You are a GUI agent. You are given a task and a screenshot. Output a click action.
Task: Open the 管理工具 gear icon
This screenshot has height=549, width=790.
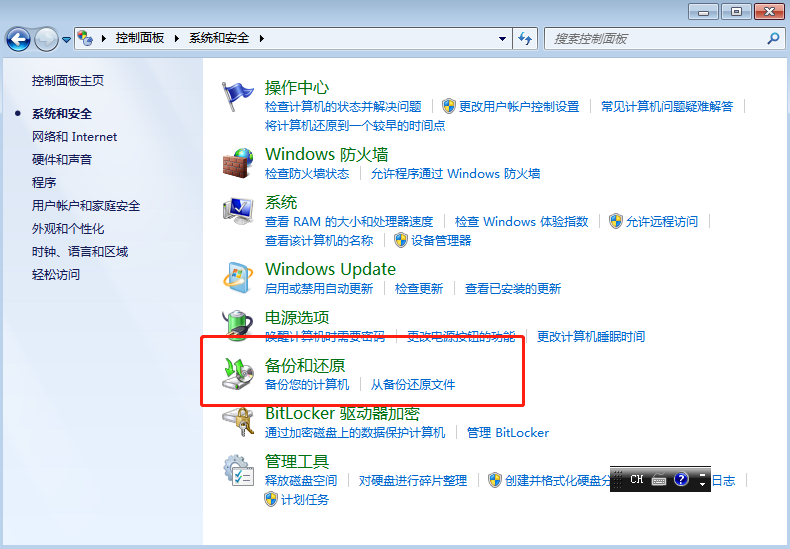pyautogui.click(x=238, y=471)
